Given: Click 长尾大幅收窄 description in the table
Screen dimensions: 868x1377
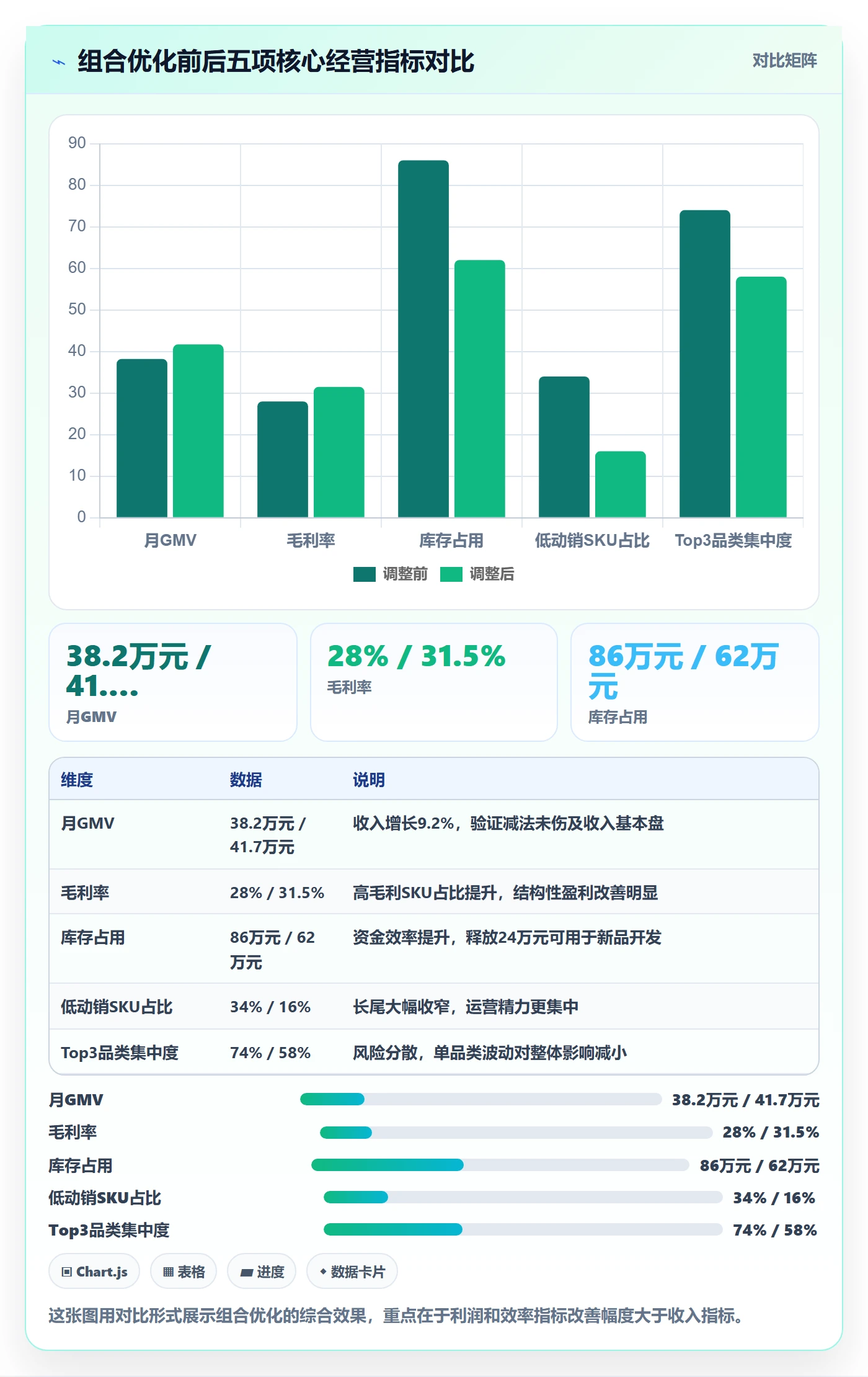Looking at the screenshot, I should click(x=466, y=1007).
